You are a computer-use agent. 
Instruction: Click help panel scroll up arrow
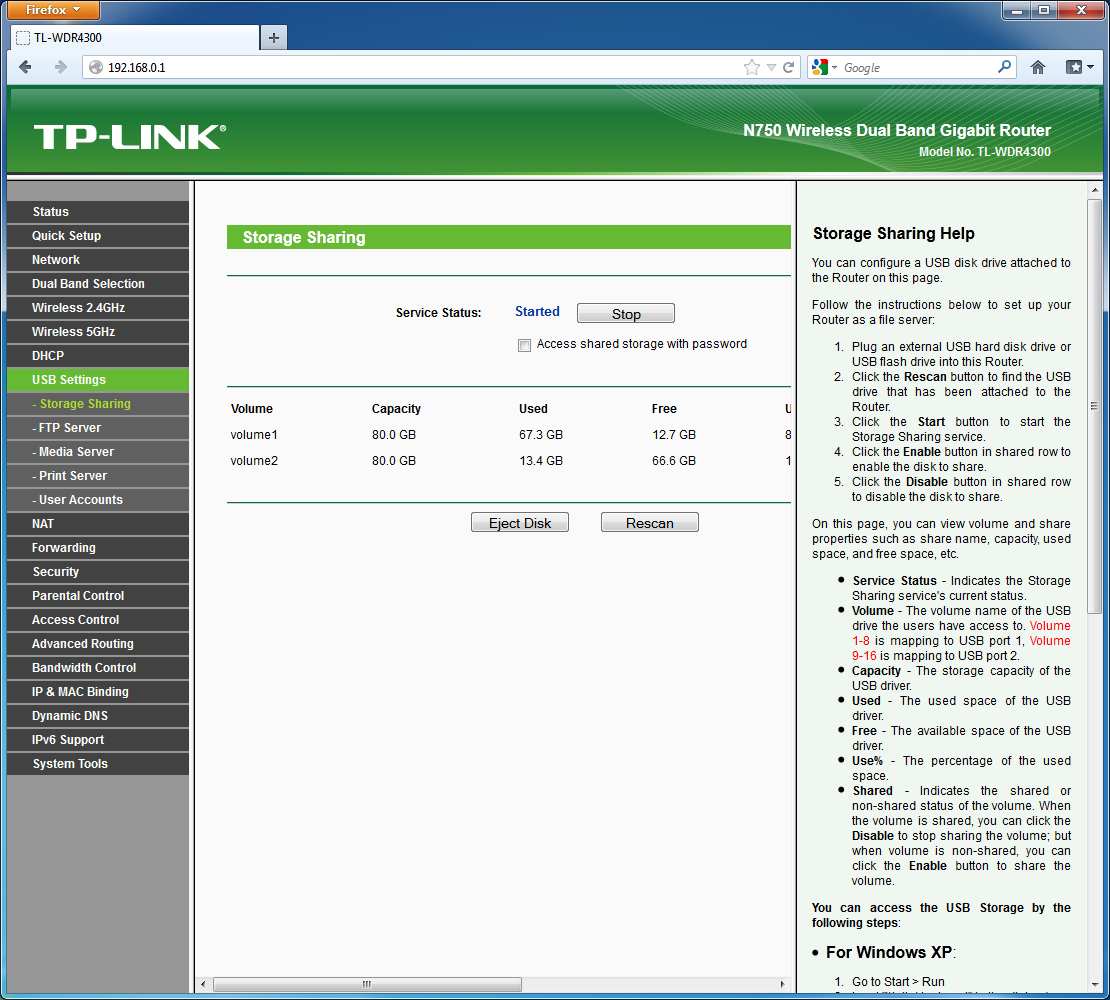(1094, 190)
